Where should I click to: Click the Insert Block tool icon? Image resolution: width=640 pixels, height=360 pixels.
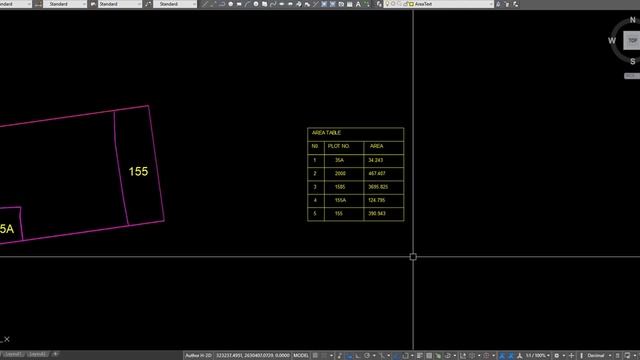(x=299, y=4)
